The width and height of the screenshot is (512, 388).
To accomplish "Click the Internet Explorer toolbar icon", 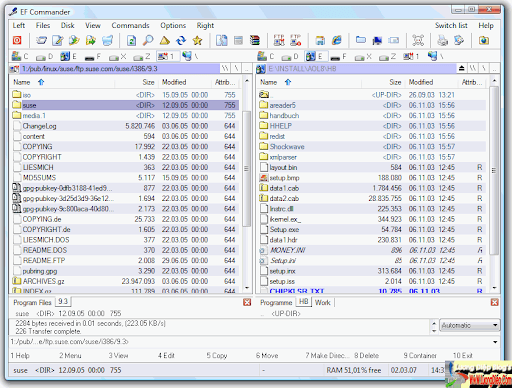I will coord(337,40).
